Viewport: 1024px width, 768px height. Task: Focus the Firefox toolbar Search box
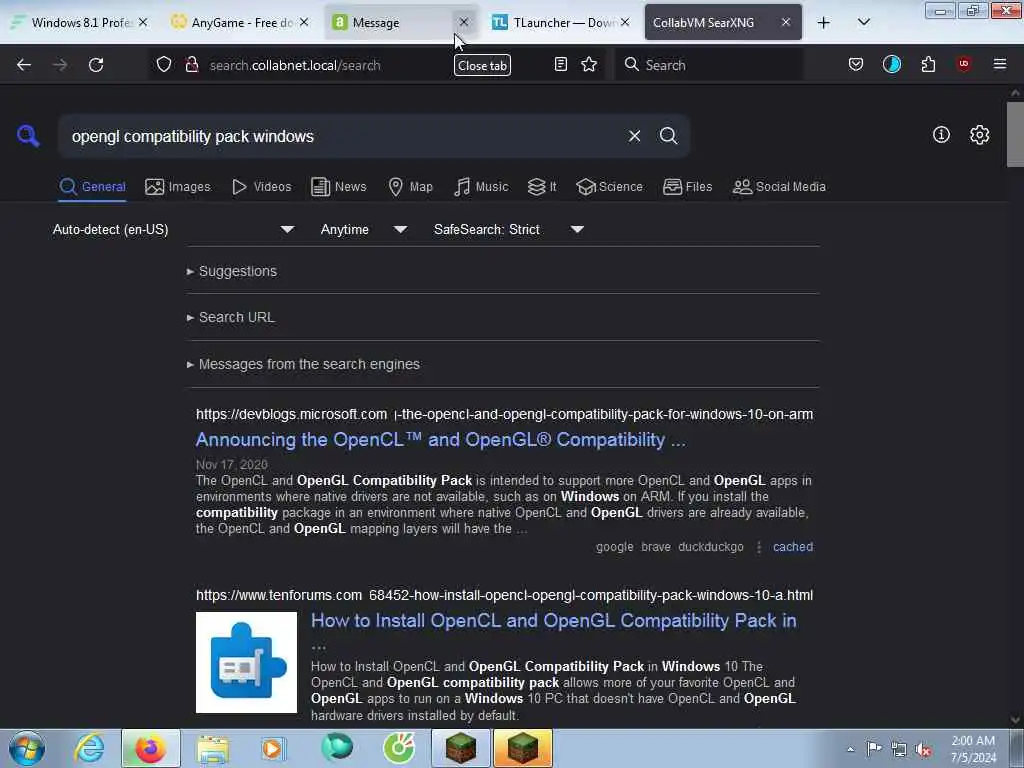[x=709, y=65]
